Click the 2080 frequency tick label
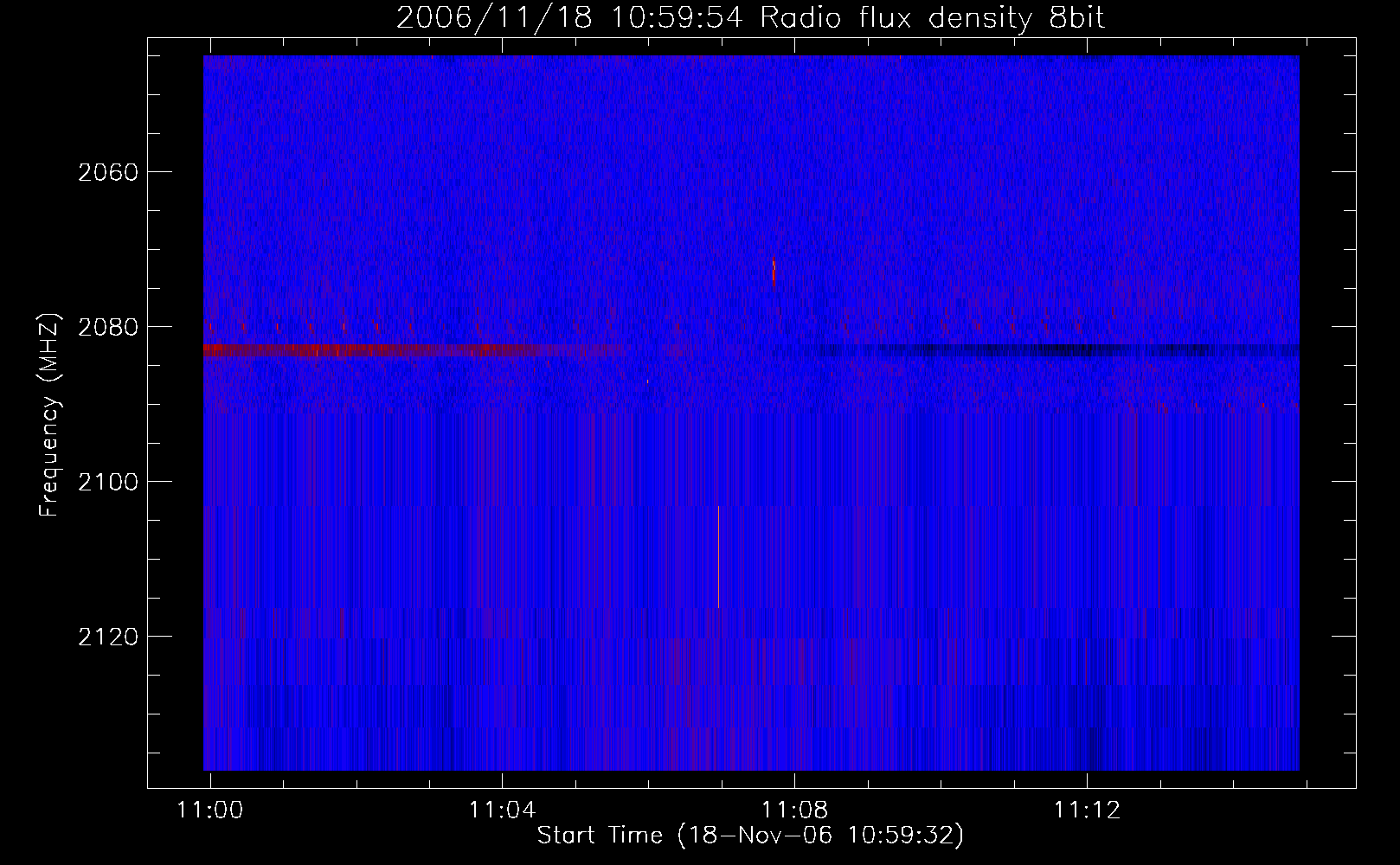 [x=108, y=327]
